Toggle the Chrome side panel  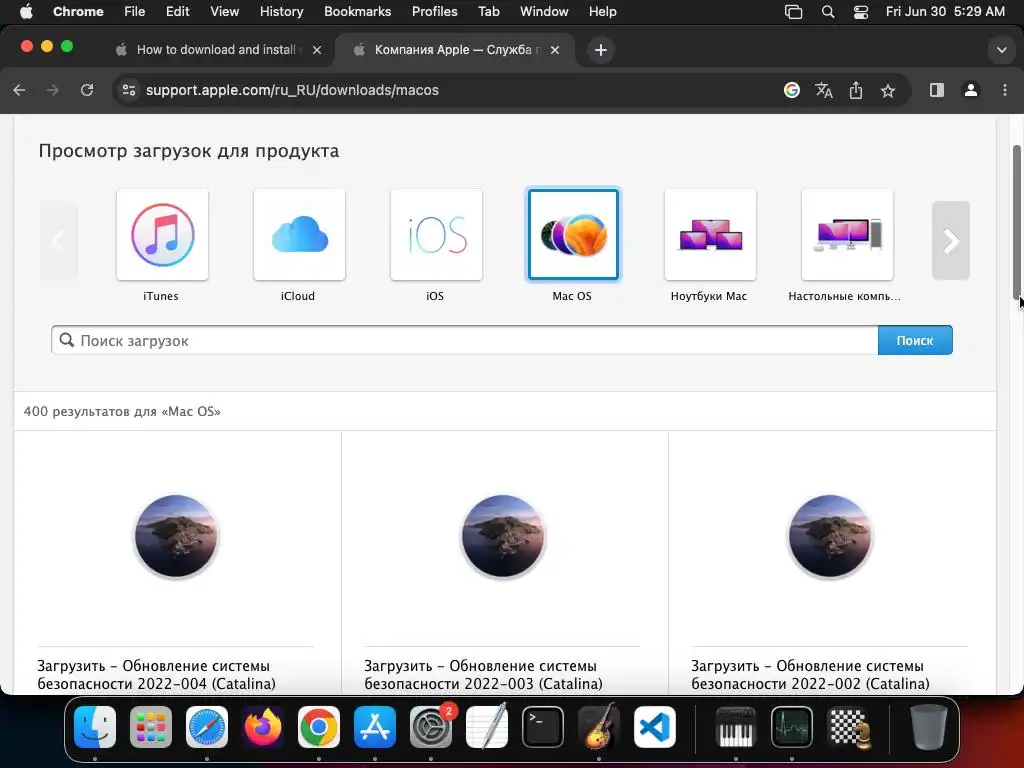936,90
